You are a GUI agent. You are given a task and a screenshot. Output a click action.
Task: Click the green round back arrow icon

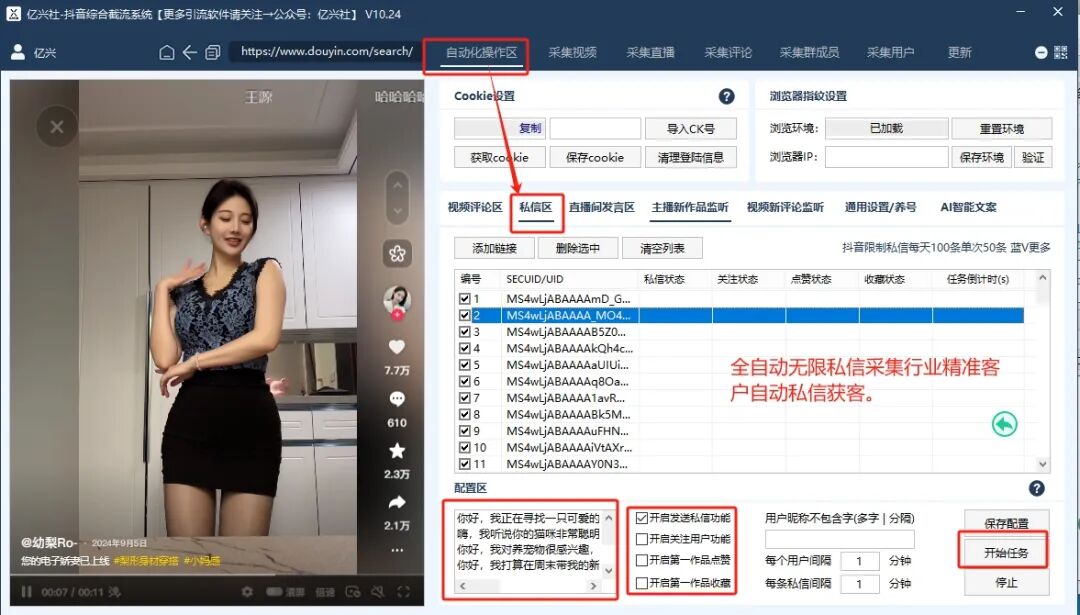[x=1004, y=424]
